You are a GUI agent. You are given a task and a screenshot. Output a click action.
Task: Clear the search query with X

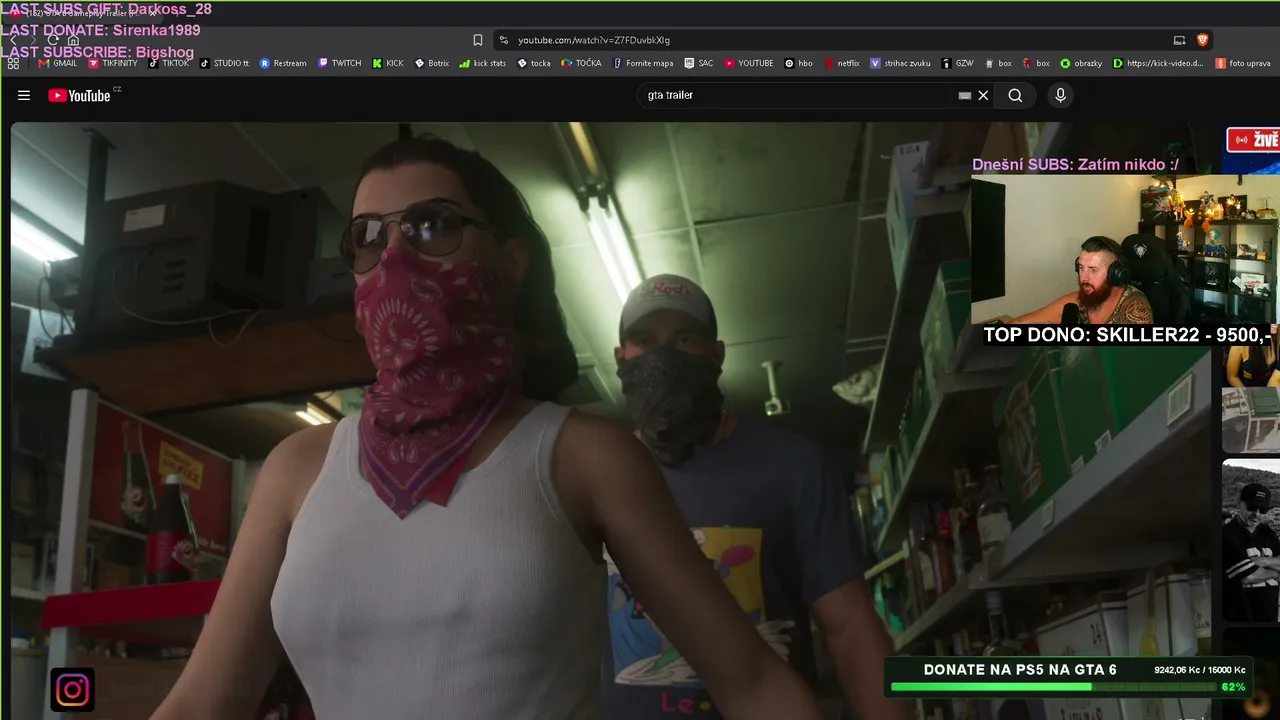[x=983, y=95]
